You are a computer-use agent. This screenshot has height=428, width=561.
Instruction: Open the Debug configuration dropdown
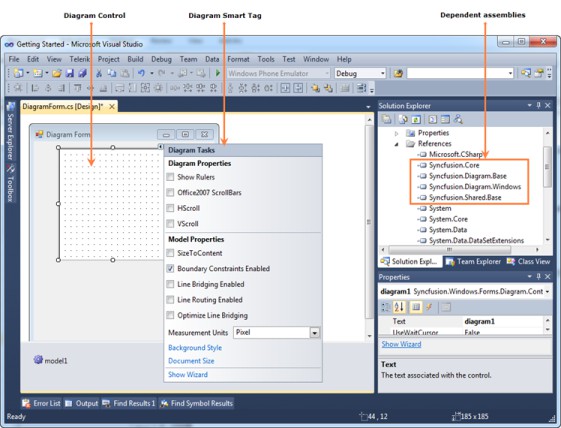click(x=382, y=73)
